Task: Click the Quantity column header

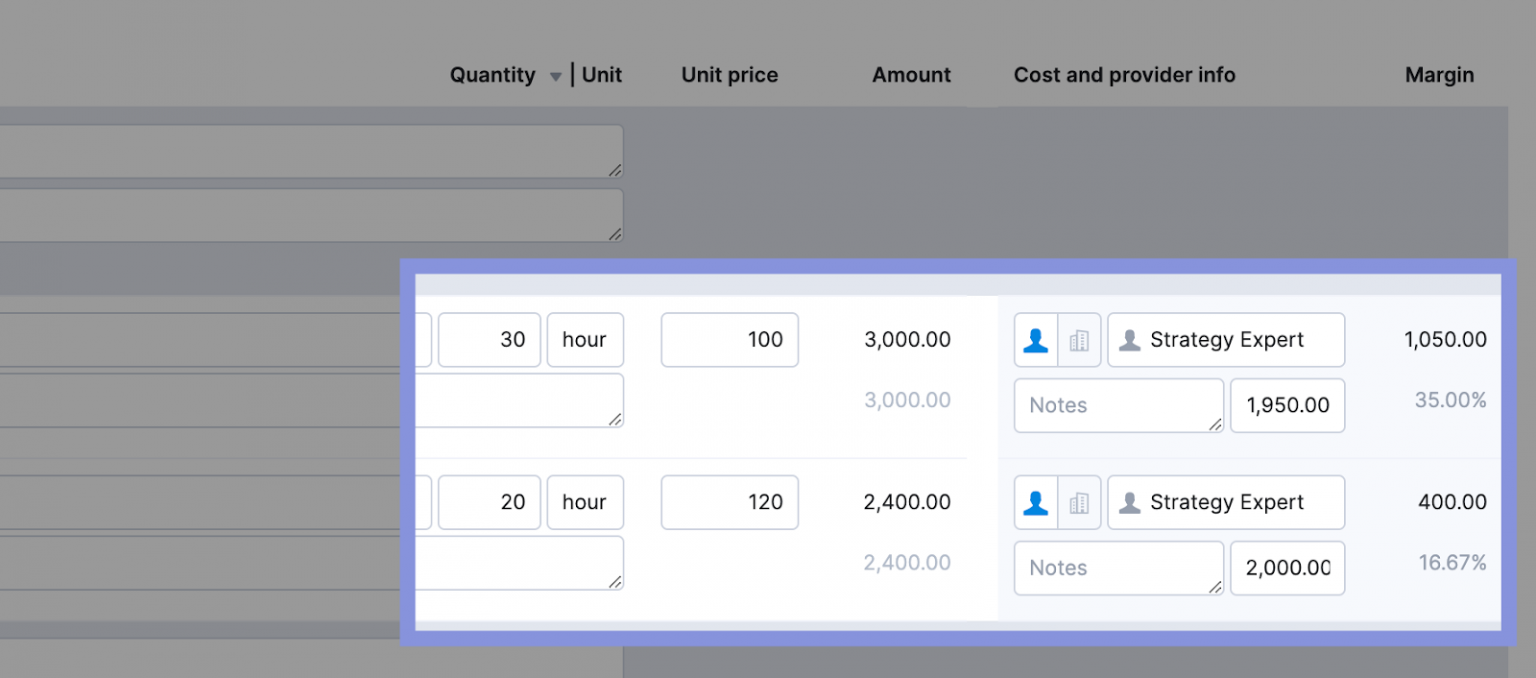Action: point(492,74)
